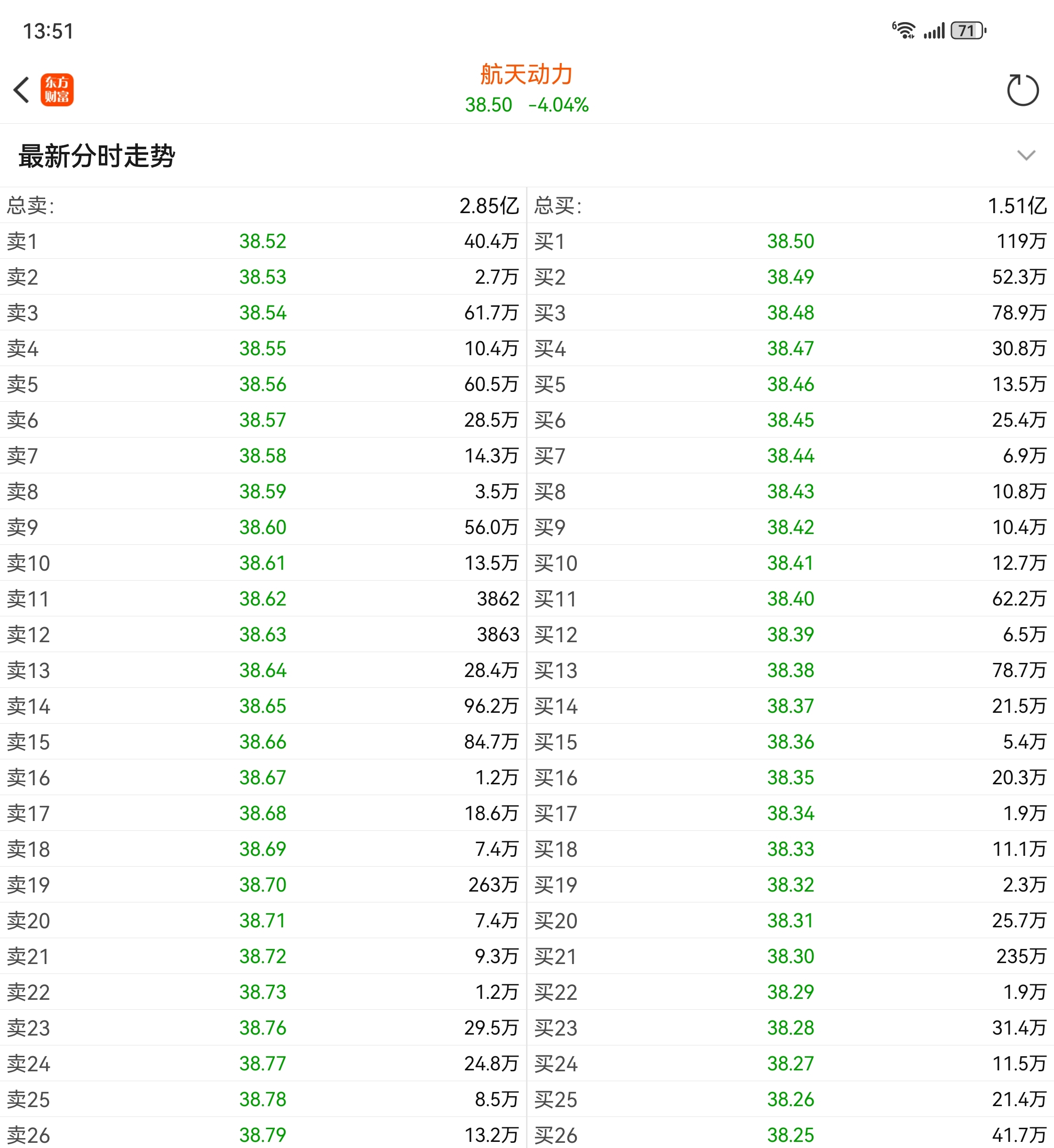This screenshot has width=1054, height=1148.
Task: Tap the back arrow icon
Action: [x=22, y=90]
